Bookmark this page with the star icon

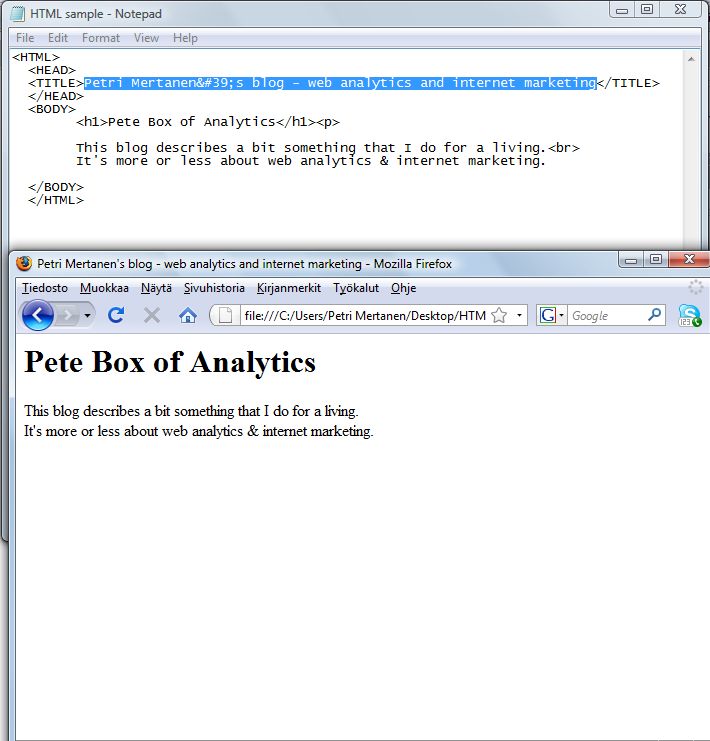[499, 315]
